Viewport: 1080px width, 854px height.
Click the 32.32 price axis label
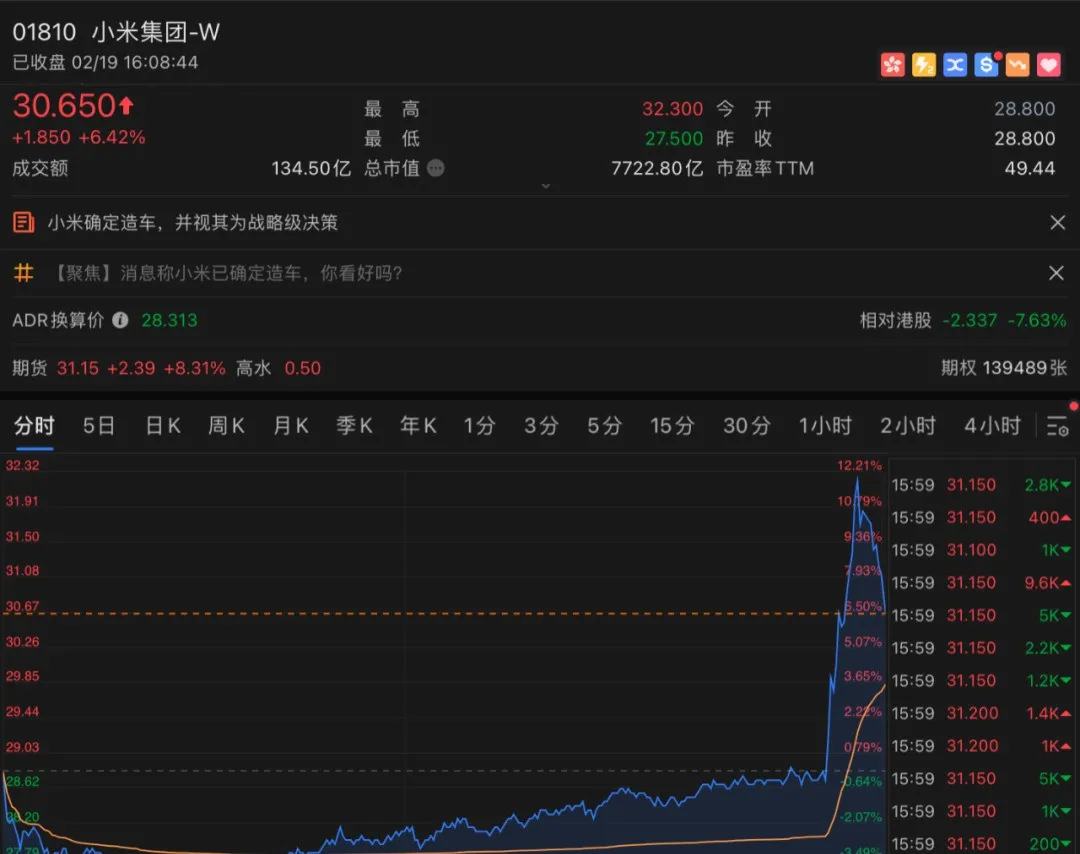23,466
